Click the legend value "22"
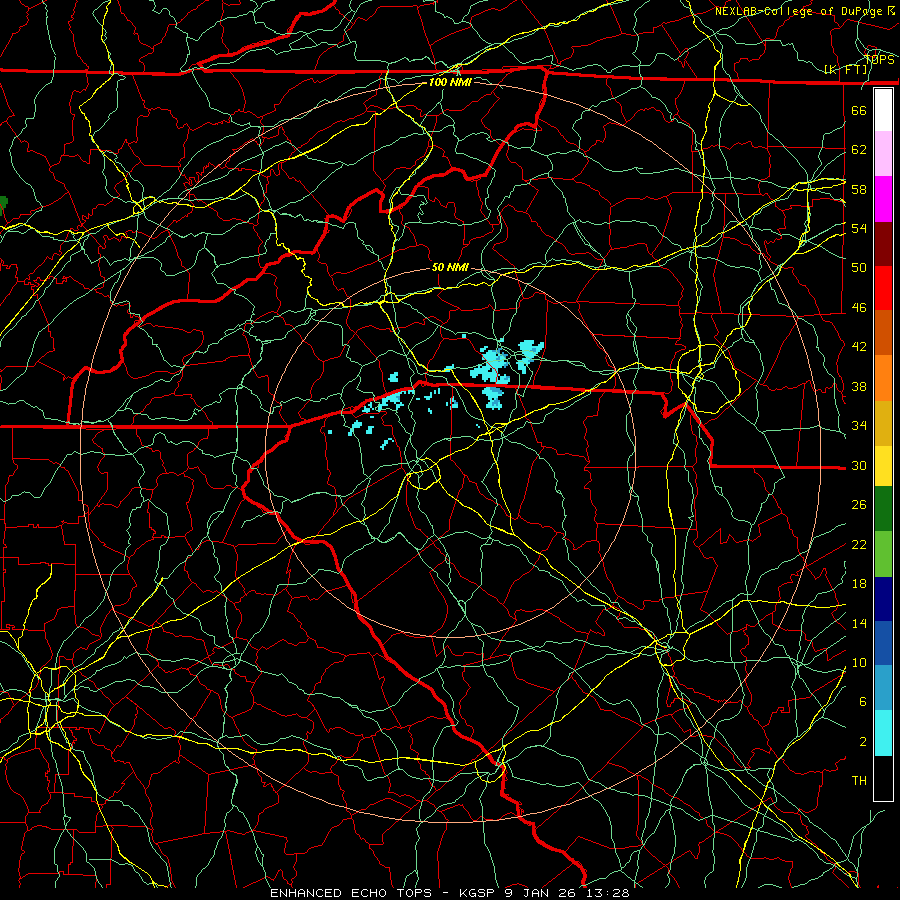Viewport: 900px width, 900px height. 859,544
